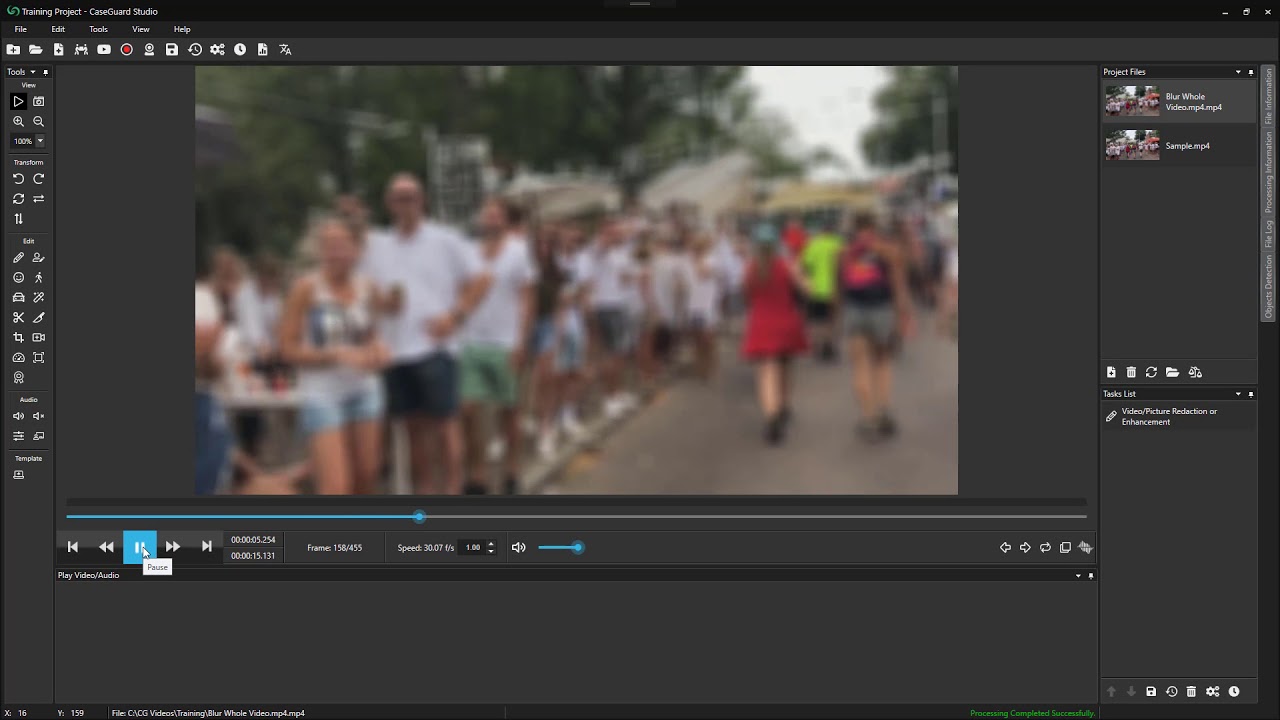1280x720 pixels.
Task: Open the translate language icon
Action: 285,49
